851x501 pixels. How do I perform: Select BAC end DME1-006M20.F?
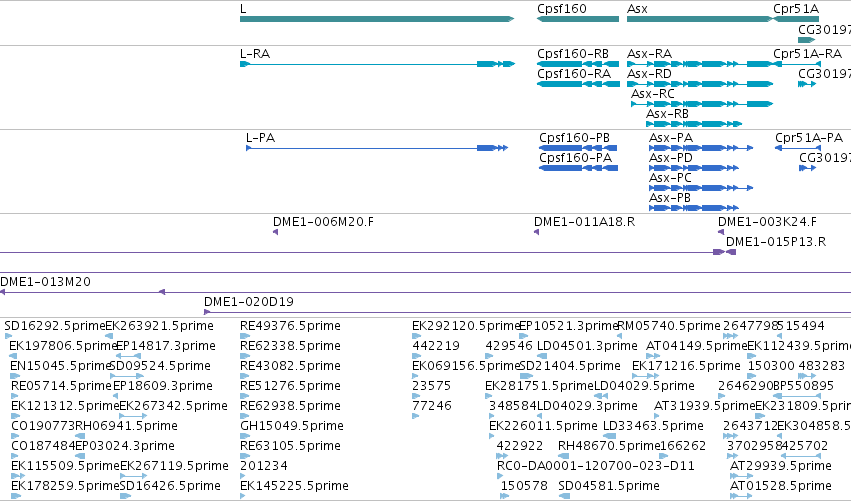[323, 222]
